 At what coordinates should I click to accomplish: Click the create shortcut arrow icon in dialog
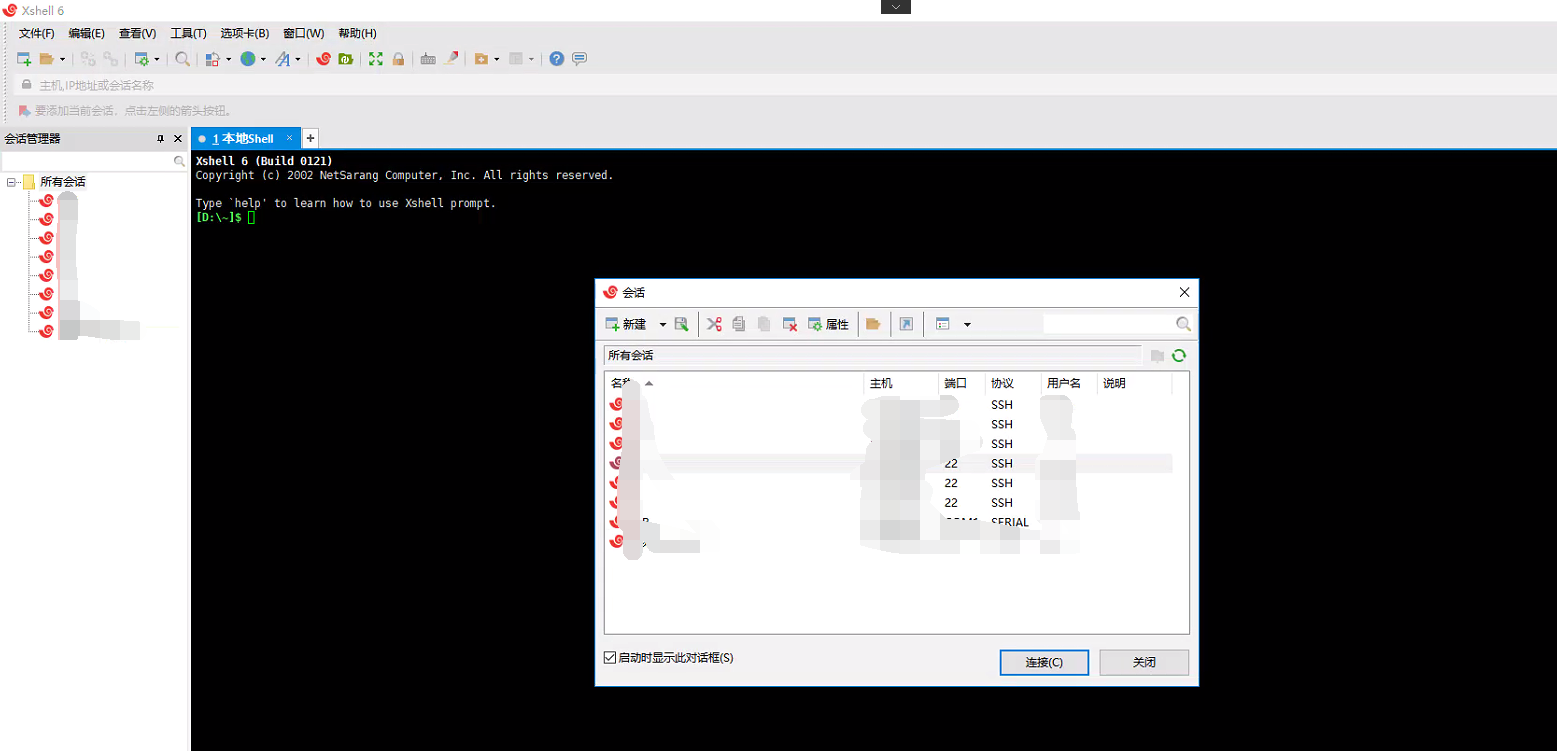point(906,324)
